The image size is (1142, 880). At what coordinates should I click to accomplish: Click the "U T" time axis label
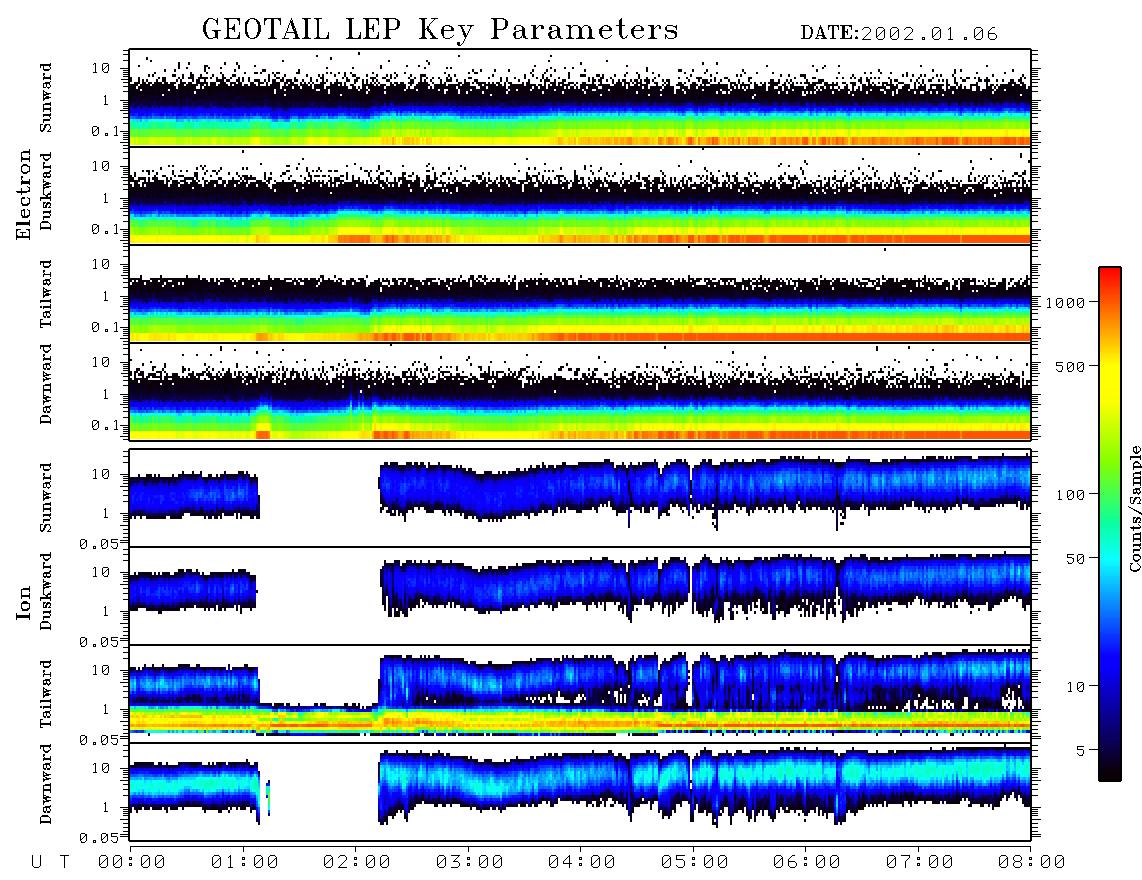click(50, 862)
